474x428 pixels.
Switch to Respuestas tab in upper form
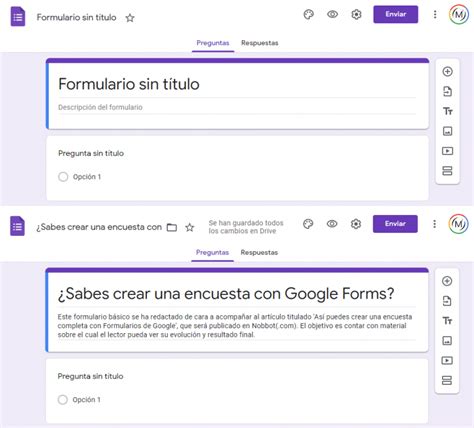click(x=260, y=43)
